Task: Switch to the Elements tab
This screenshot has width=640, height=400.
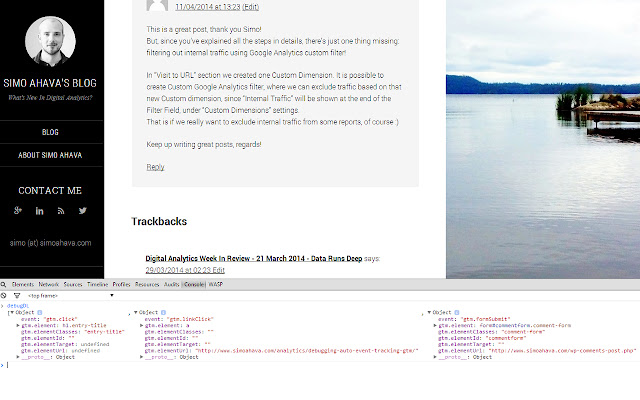Action: click(22, 284)
